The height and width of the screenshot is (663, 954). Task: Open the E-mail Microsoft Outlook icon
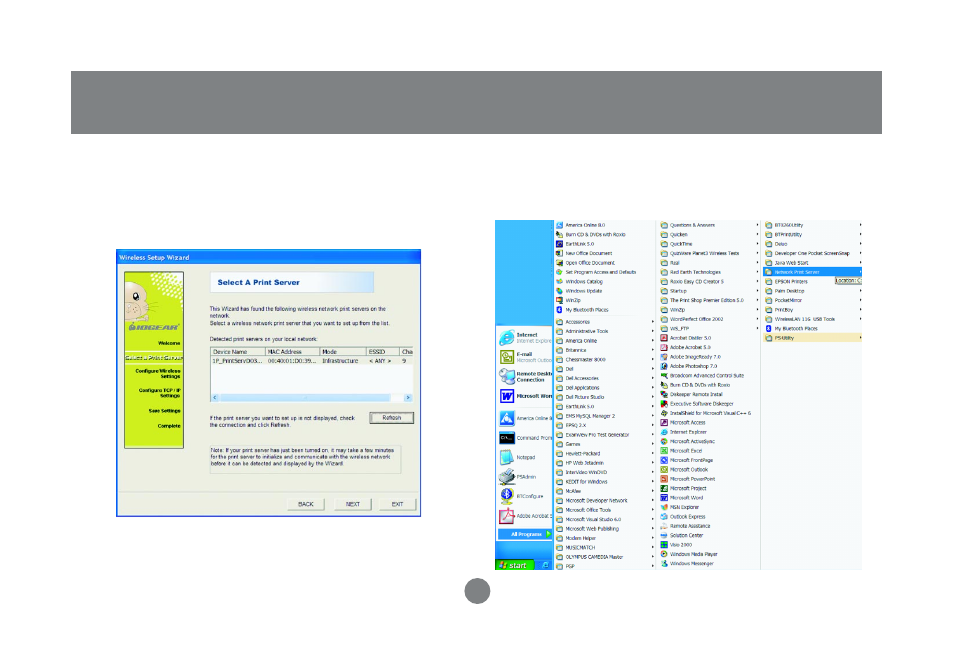tap(506, 357)
